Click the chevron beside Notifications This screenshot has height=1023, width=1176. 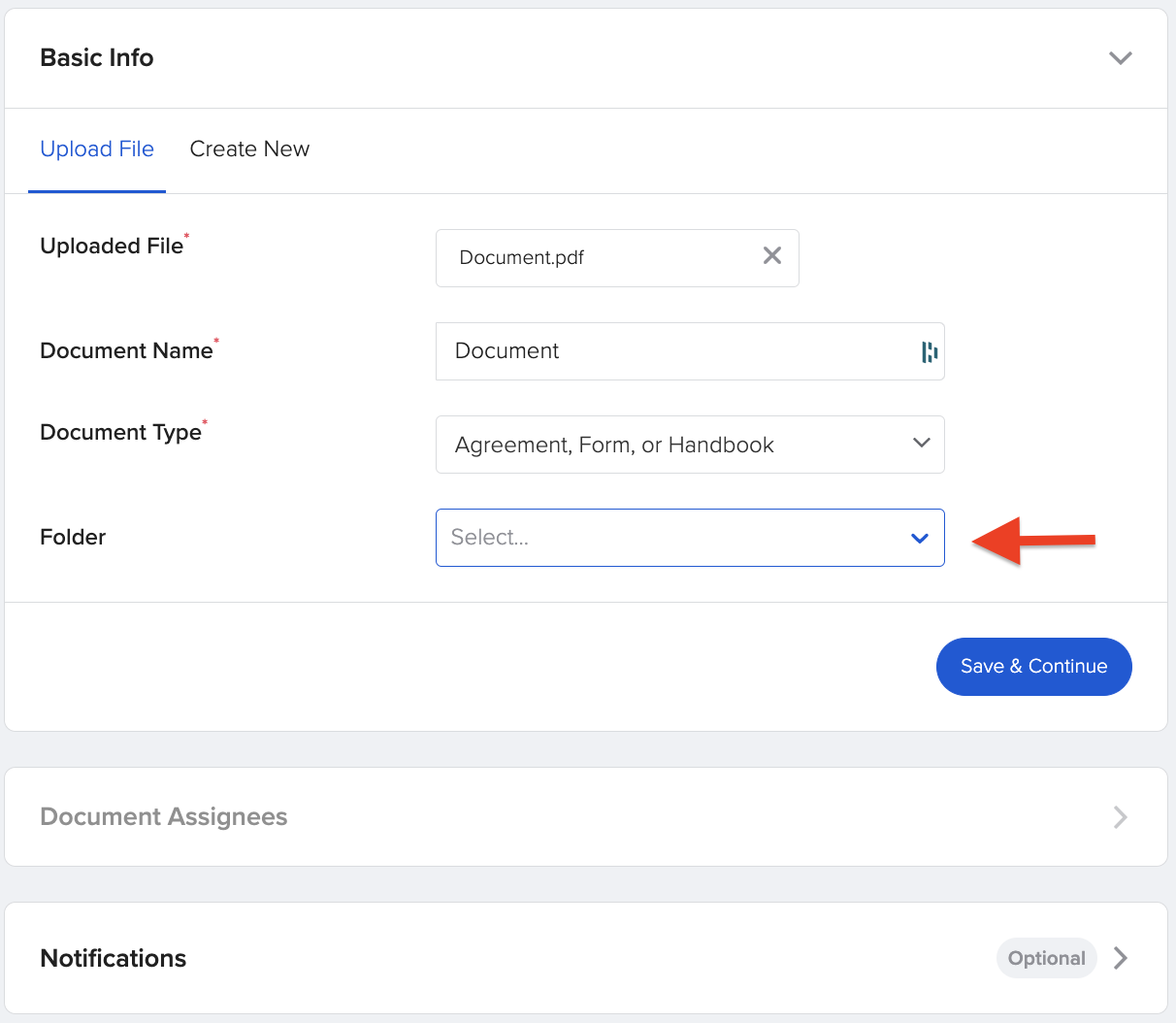[x=1121, y=958]
